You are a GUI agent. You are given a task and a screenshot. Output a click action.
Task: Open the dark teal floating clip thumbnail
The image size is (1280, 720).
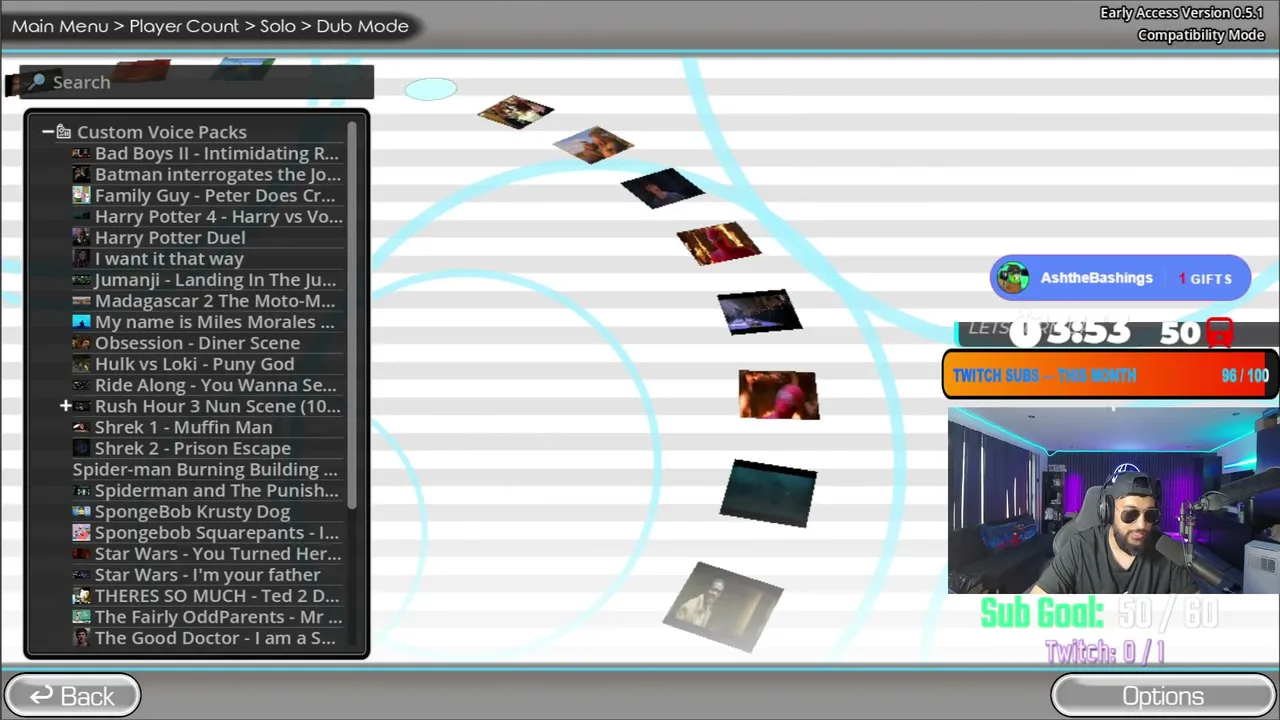pyautogui.click(x=768, y=492)
